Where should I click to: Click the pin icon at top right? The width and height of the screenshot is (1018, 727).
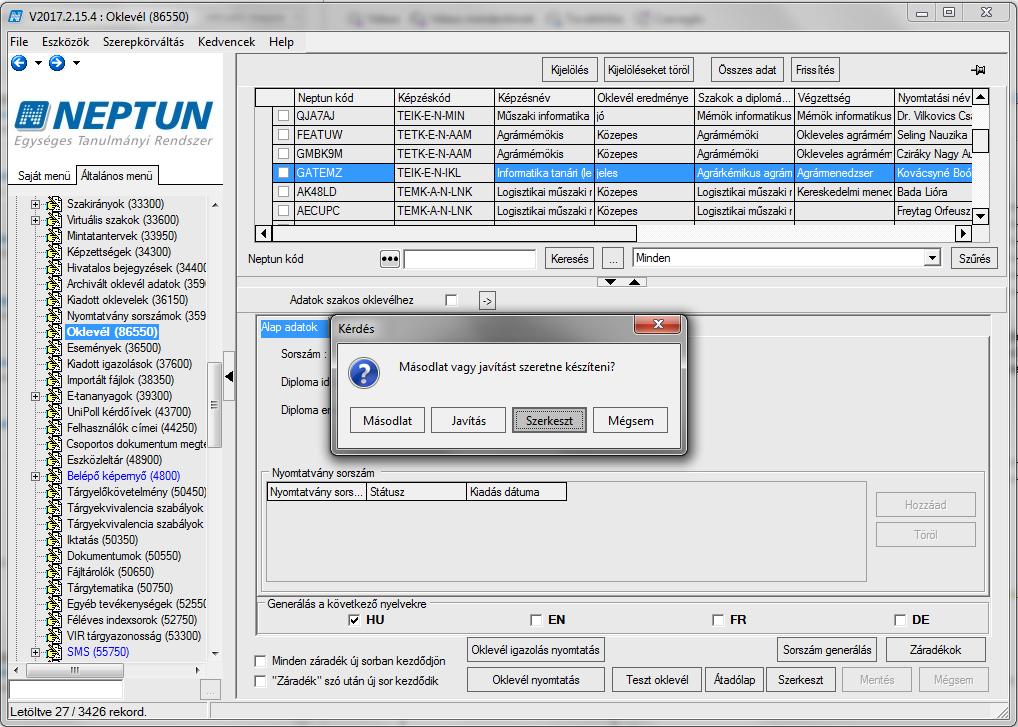978,69
